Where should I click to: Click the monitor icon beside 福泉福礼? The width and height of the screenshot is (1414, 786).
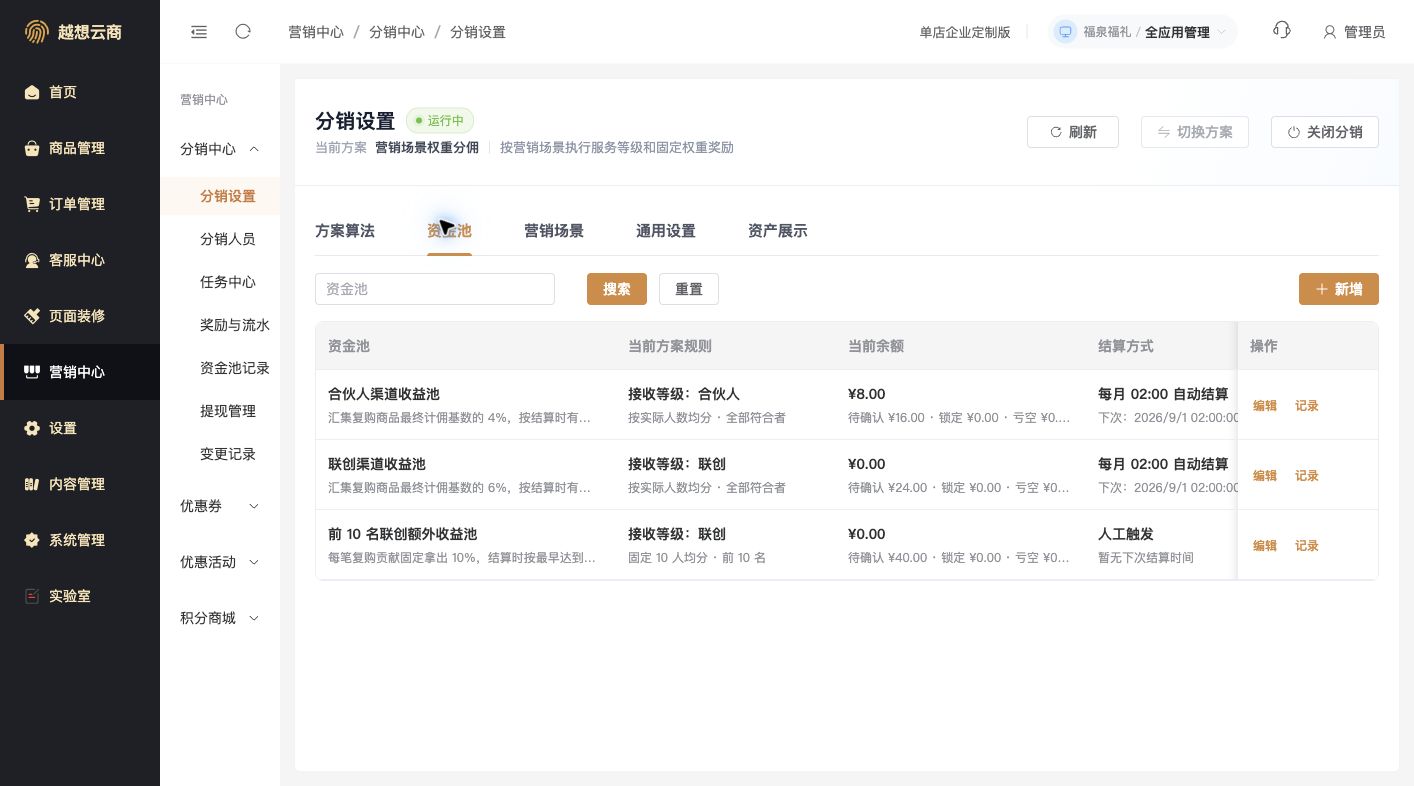click(1065, 32)
